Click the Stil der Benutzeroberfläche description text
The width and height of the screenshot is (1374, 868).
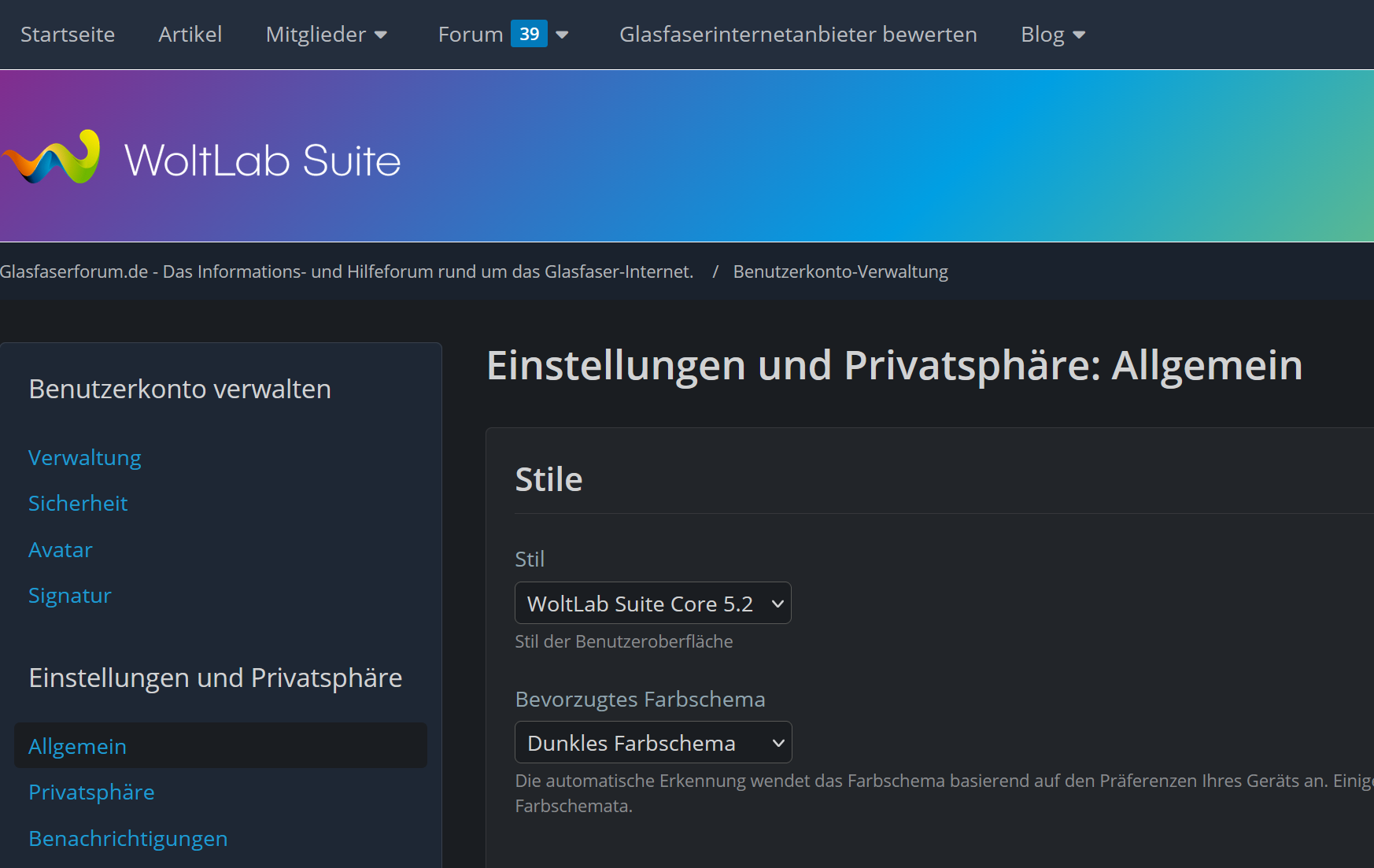624,641
